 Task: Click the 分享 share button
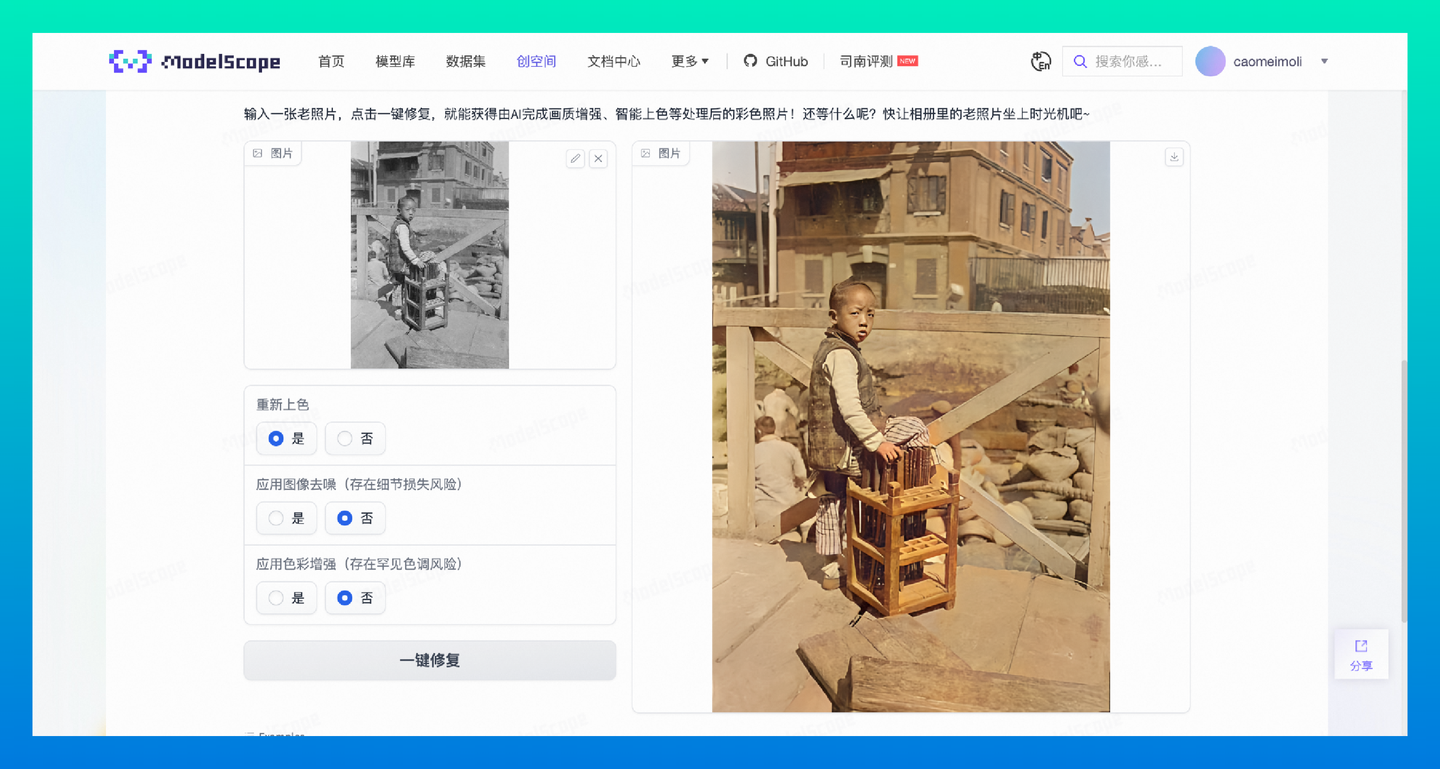1361,655
